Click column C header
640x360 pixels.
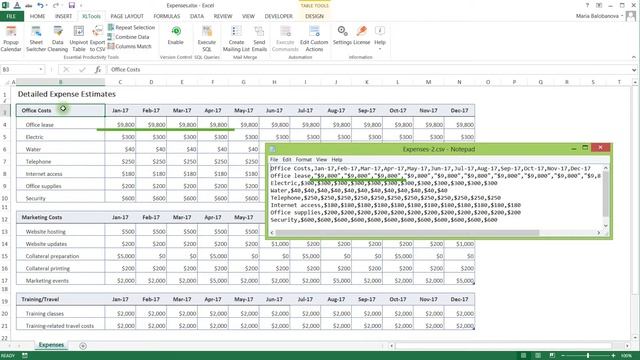(120, 82)
